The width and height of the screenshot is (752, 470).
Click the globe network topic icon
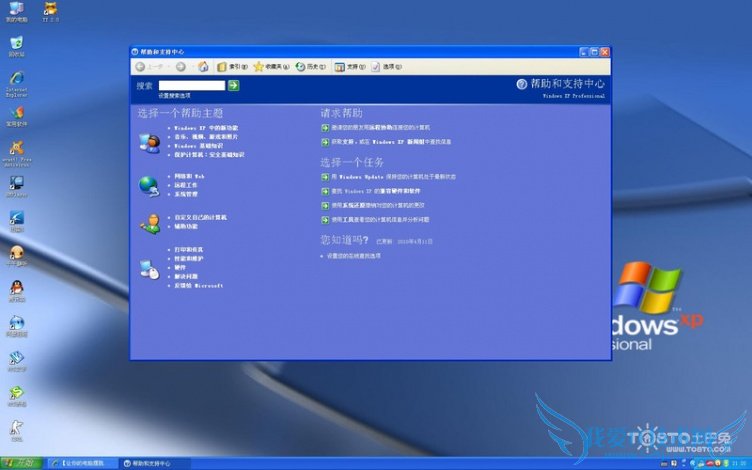click(149, 186)
